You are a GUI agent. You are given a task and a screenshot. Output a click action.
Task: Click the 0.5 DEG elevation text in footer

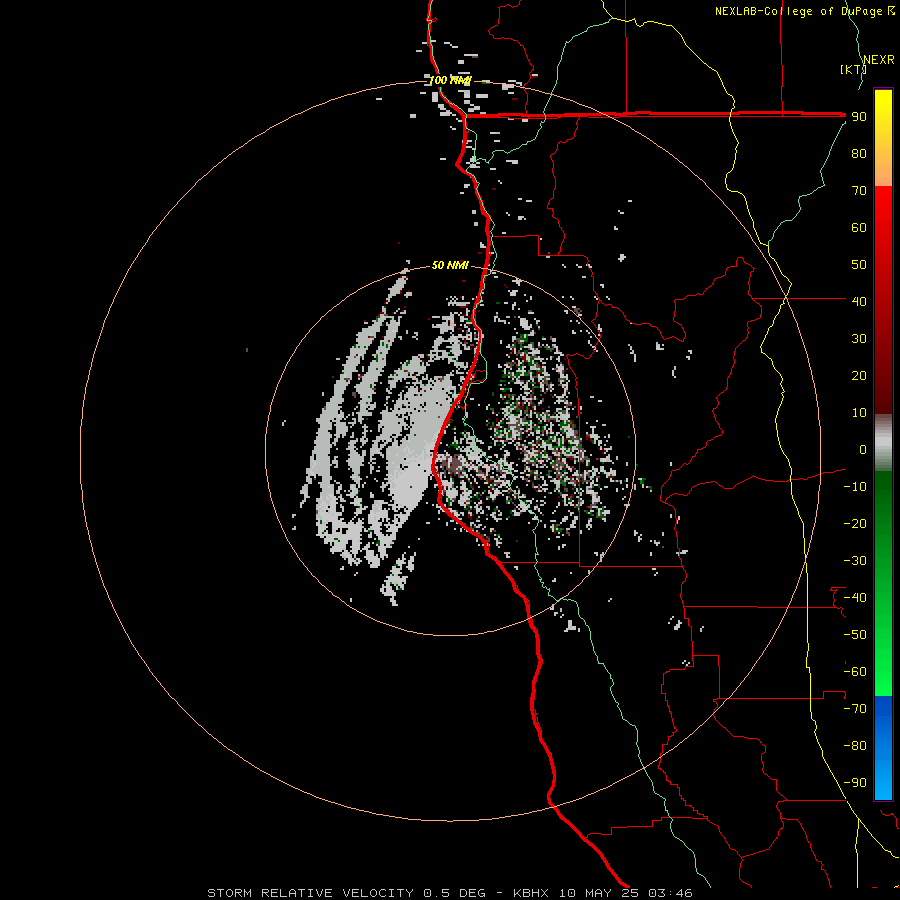(x=455, y=893)
